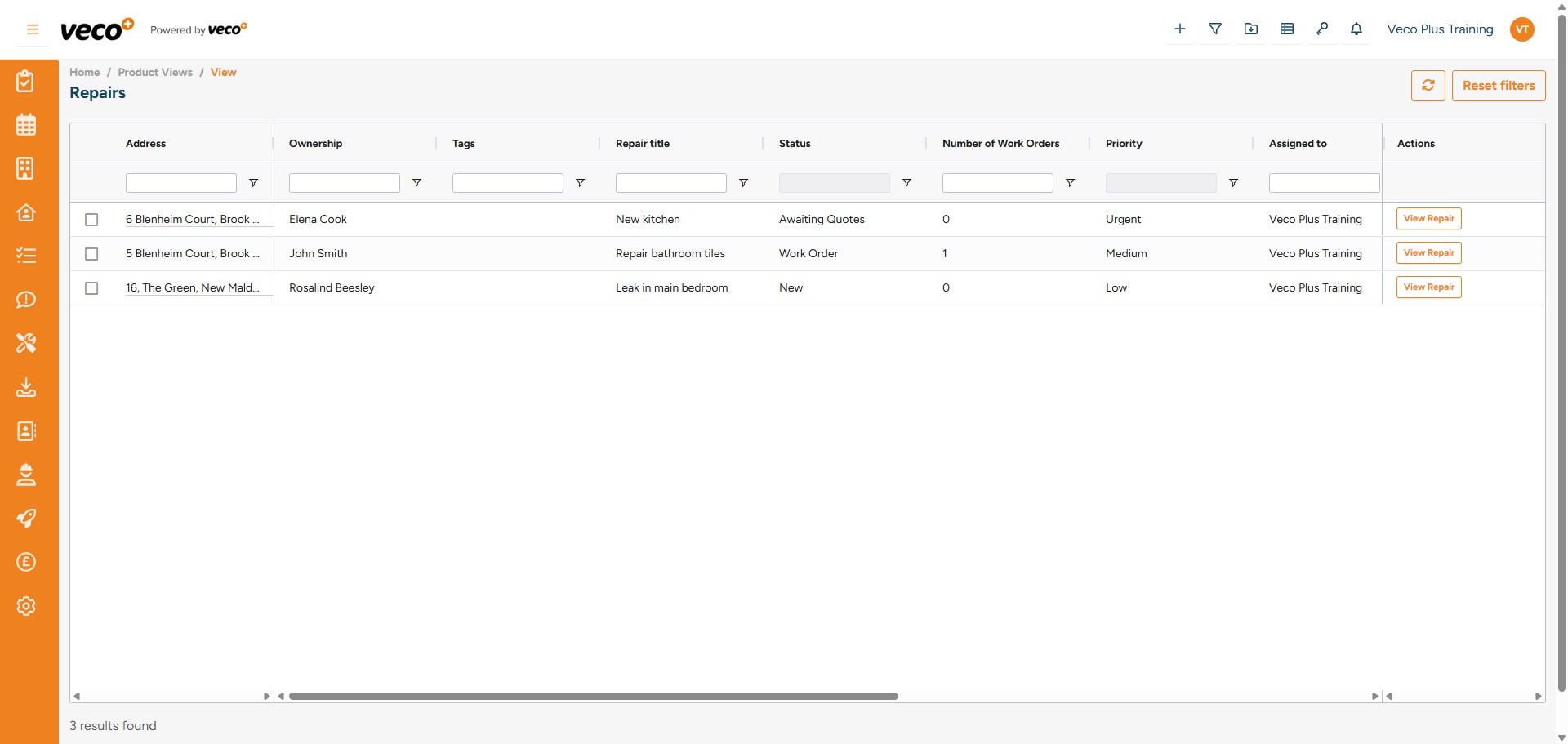This screenshot has width=1568, height=744.
Task: Select the repairs tools icon in sidebar
Action: click(x=26, y=343)
